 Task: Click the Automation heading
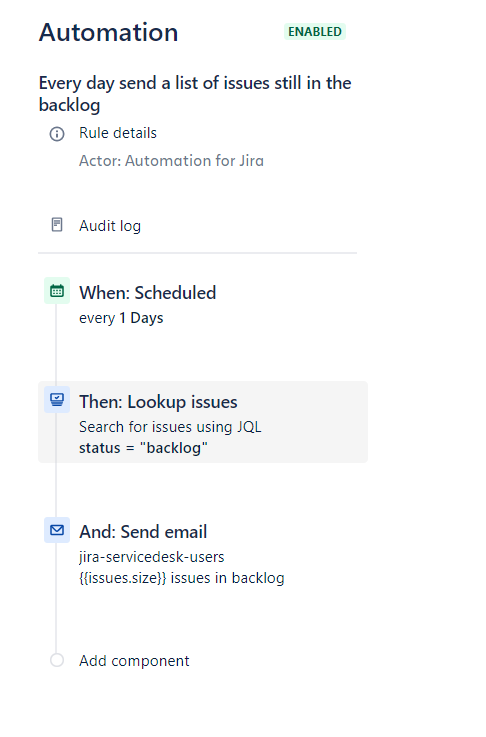(109, 32)
